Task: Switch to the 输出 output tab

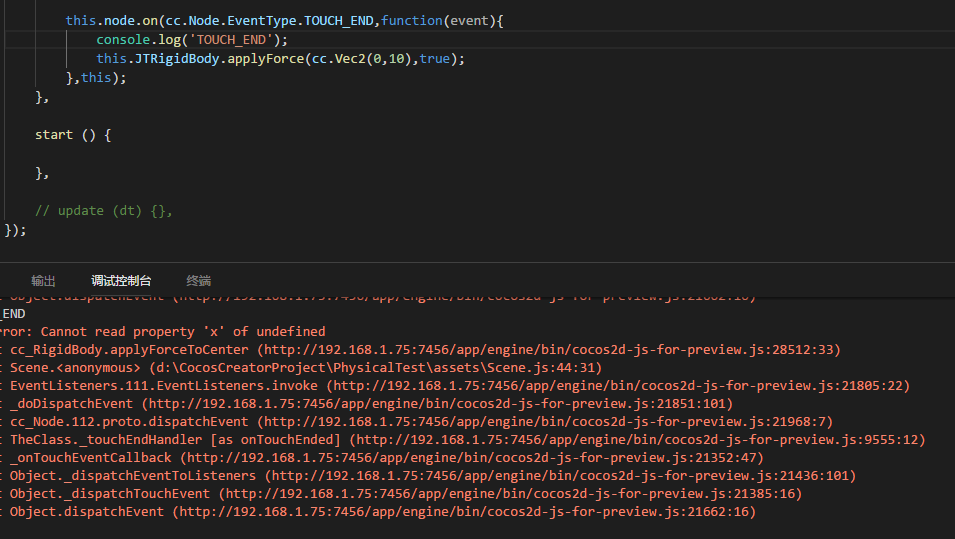Action: click(43, 281)
